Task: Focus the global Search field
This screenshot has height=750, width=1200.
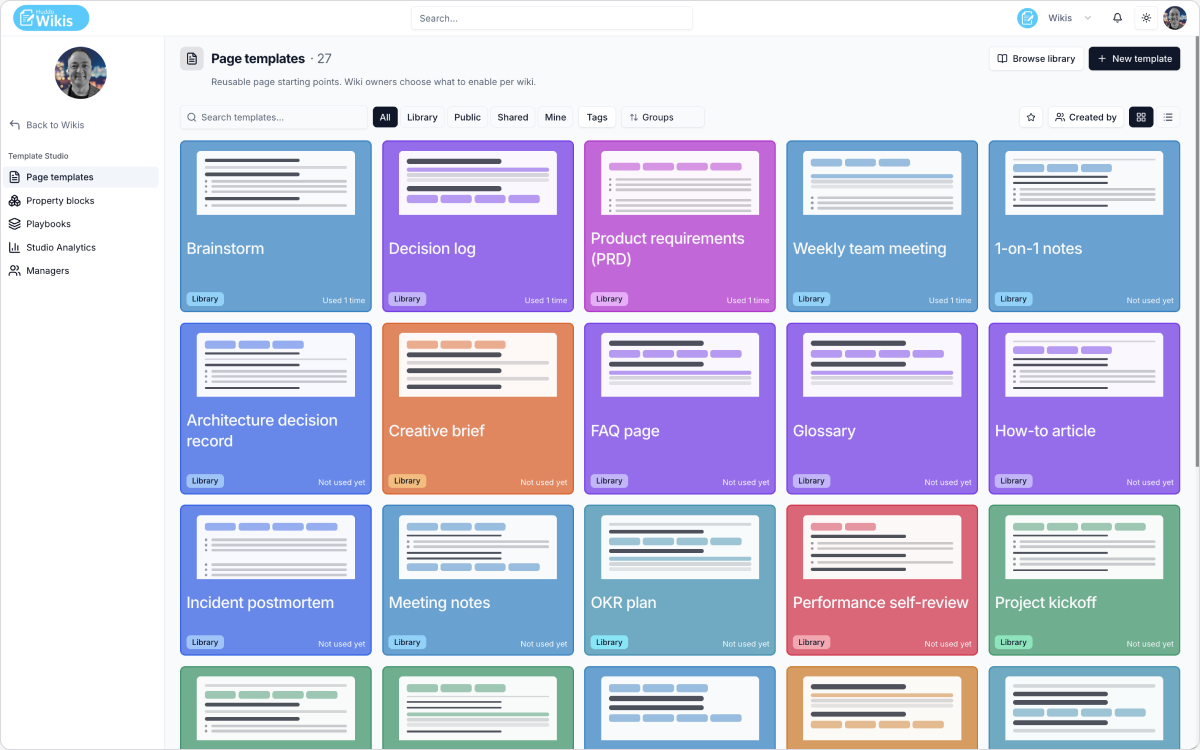Action: pos(552,18)
